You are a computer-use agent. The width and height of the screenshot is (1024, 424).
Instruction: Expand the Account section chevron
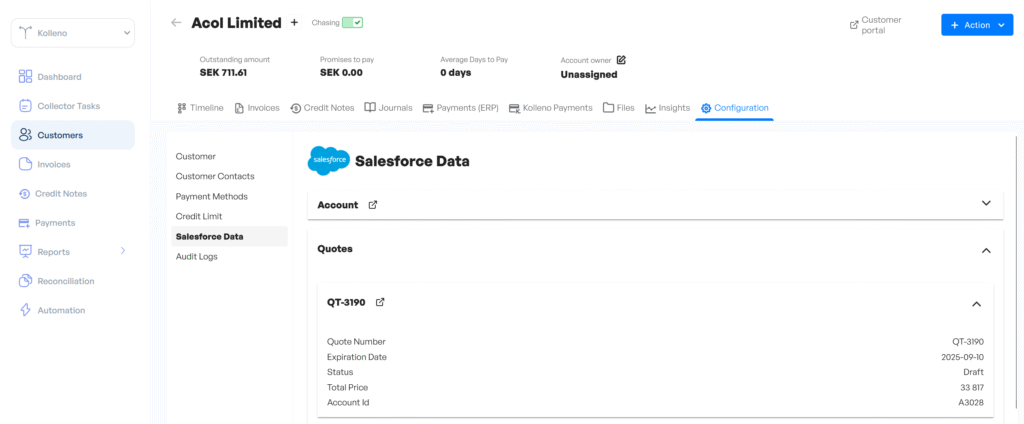986,203
